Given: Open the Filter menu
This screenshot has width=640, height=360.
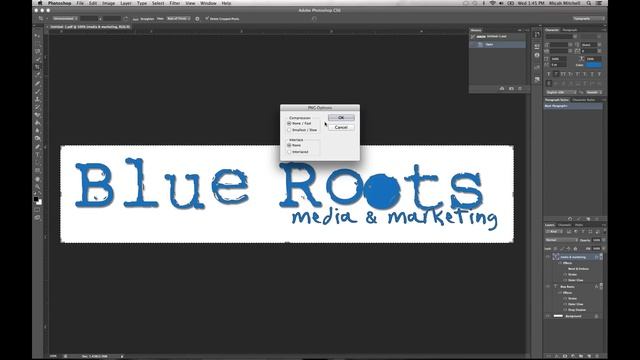Looking at the screenshot, I should tap(175, 3).
